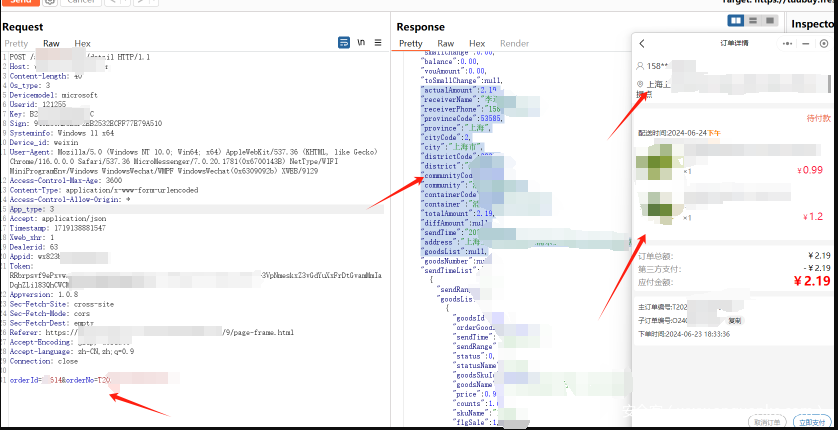
Task: Click back arrow in order detail window
Action: tap(642, 44)
